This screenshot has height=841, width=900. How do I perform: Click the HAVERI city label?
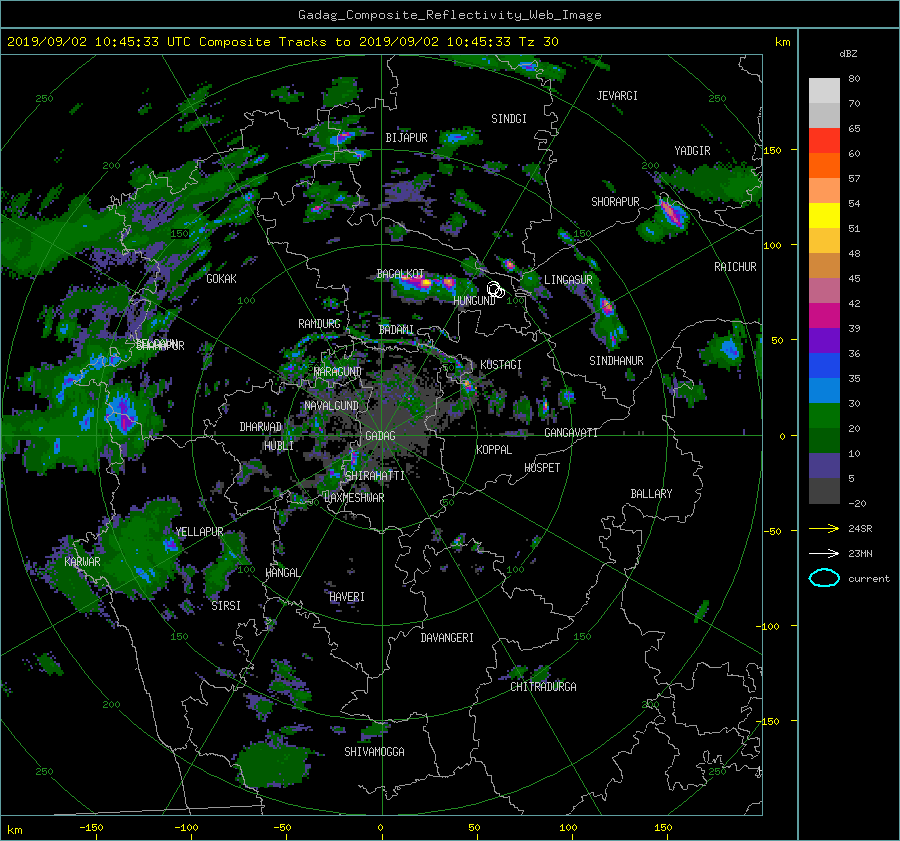(347, 597)
